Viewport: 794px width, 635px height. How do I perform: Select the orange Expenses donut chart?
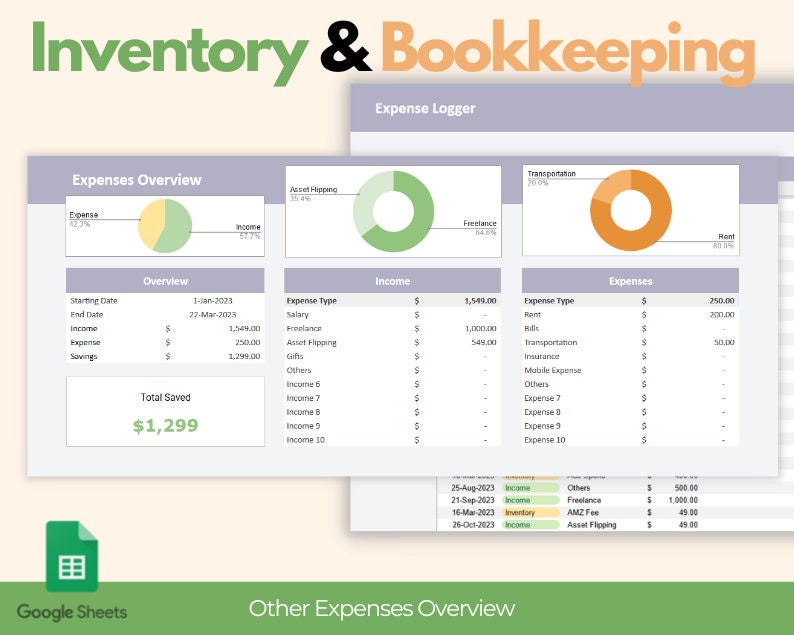[x=631, y=210]
